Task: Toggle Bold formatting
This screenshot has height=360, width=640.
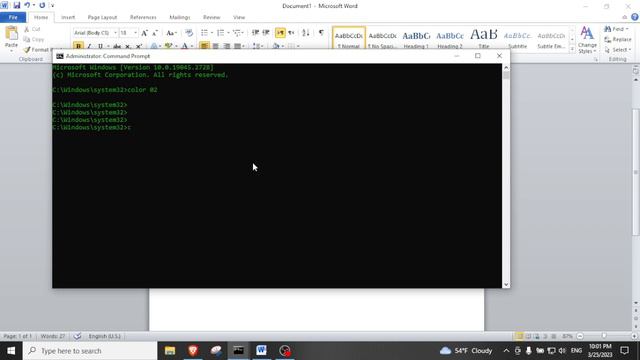Action: 78,45
